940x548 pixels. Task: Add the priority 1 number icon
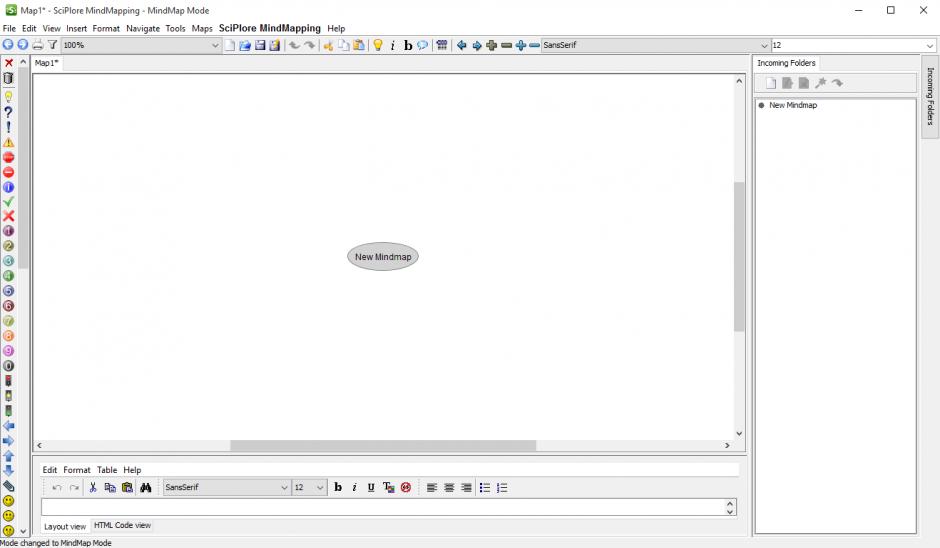[x=8, y=231]
